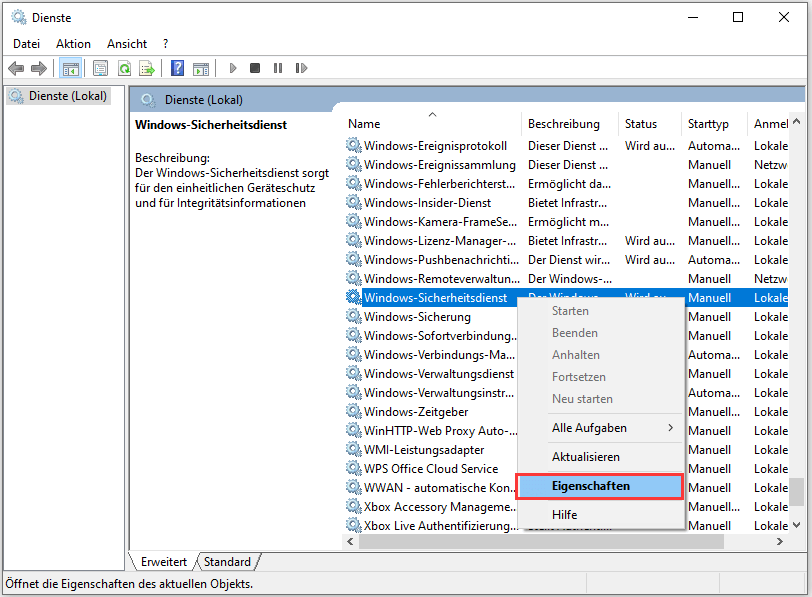
Task: Open Help using the blue question mark icon
Action: click(x=177, y=67)
